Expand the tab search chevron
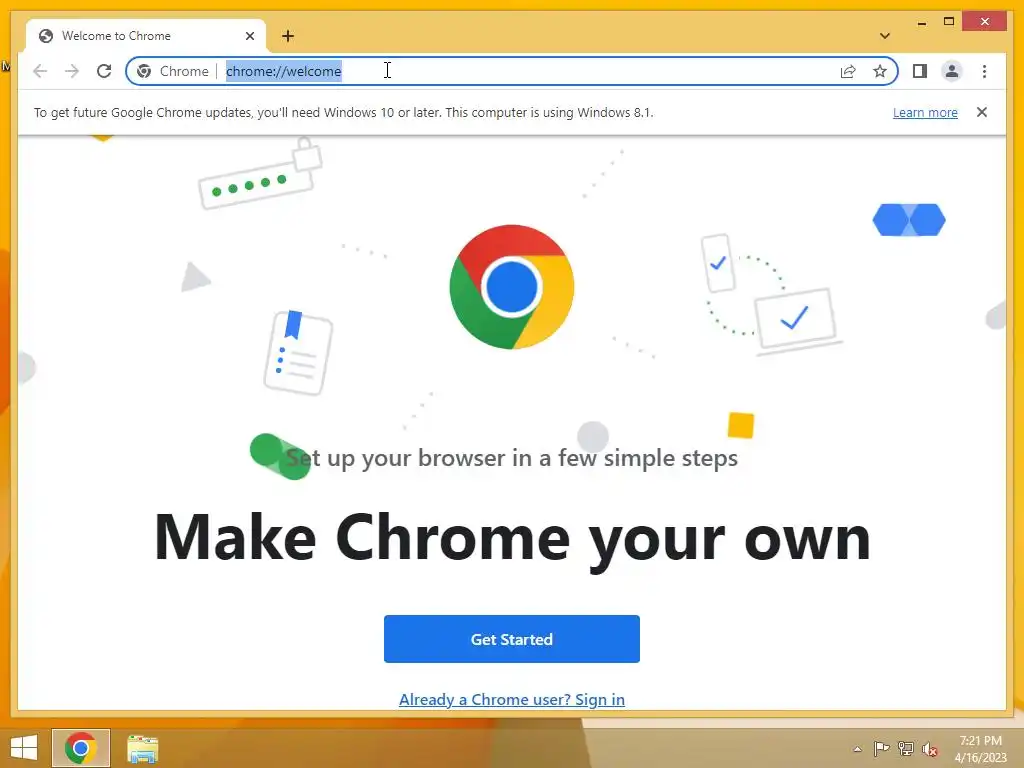The width and height of the screenshot is (1024, 768). click(885, 36)
